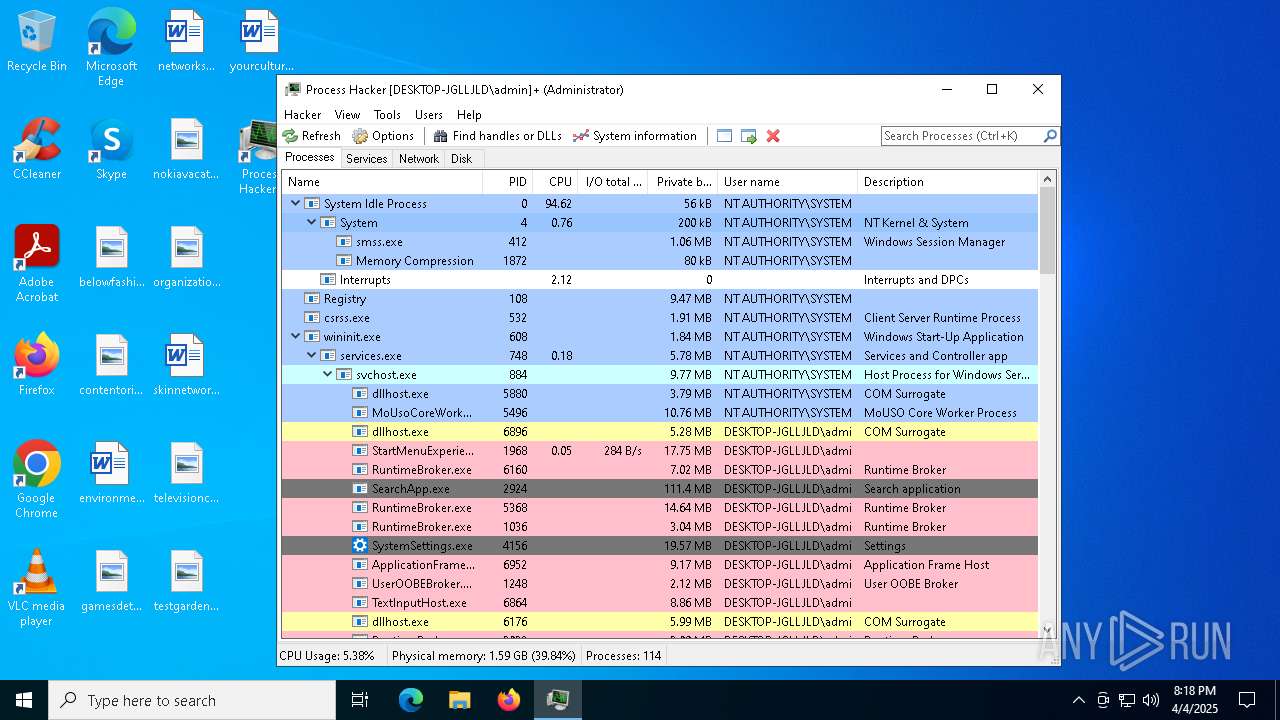Click find window and thread icon

pyautogui.click(x=748, y=136)
